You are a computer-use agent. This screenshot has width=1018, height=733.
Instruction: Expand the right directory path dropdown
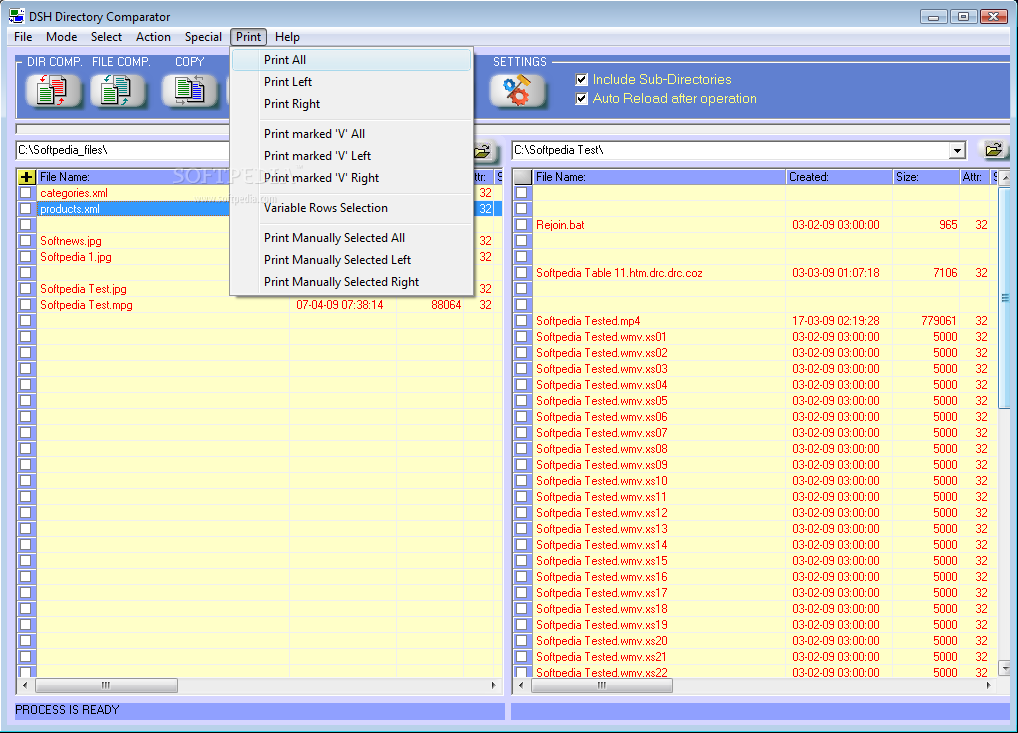click(957, 151)
